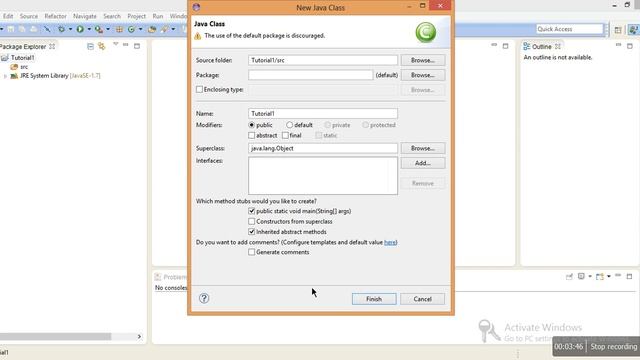The height and width of the screenshot is (360, 640).
Task: Click the toolbar icon left of Debug
Action: (47, 29)
